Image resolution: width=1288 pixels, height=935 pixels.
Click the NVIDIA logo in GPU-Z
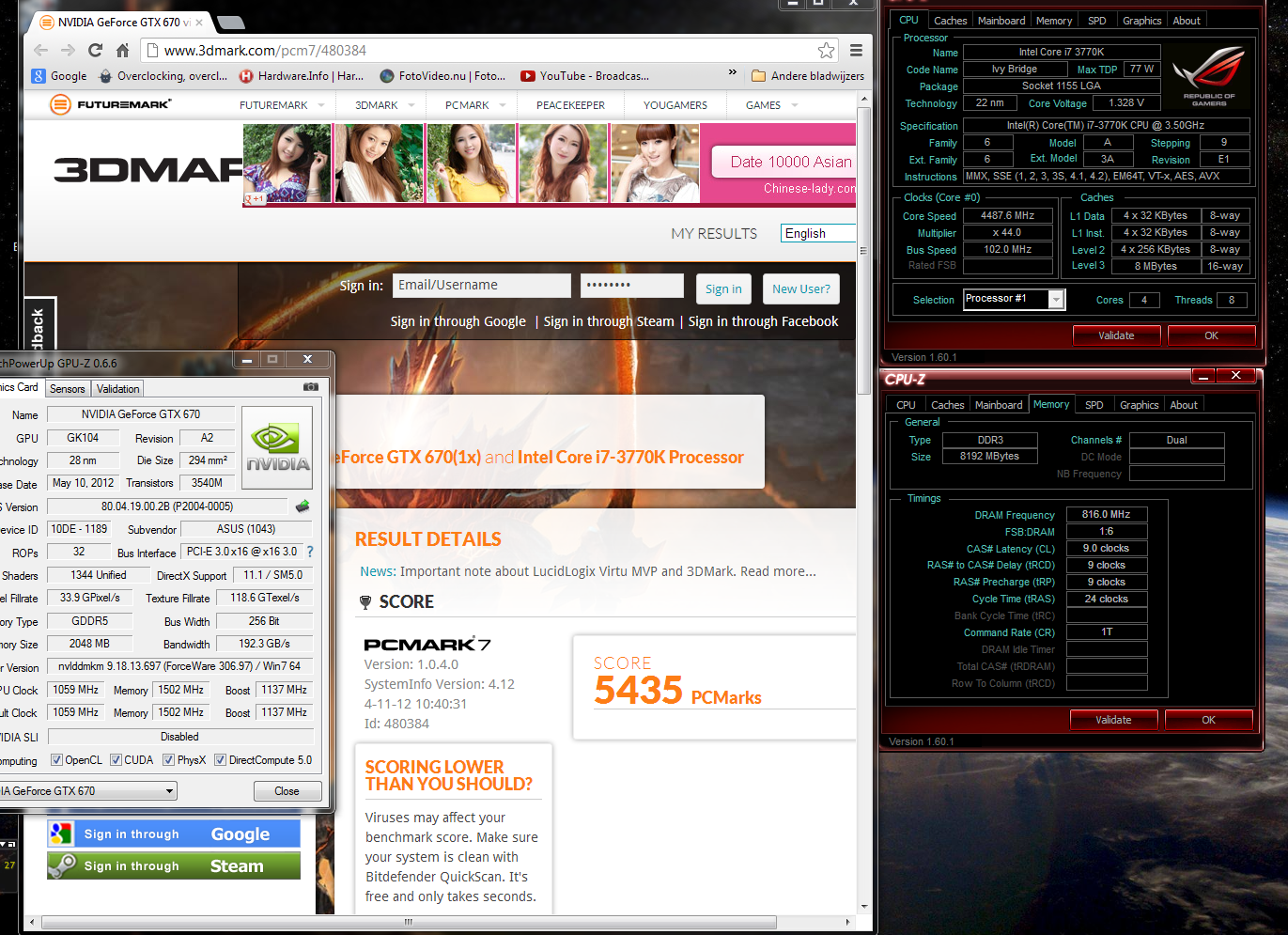point(277,448)
